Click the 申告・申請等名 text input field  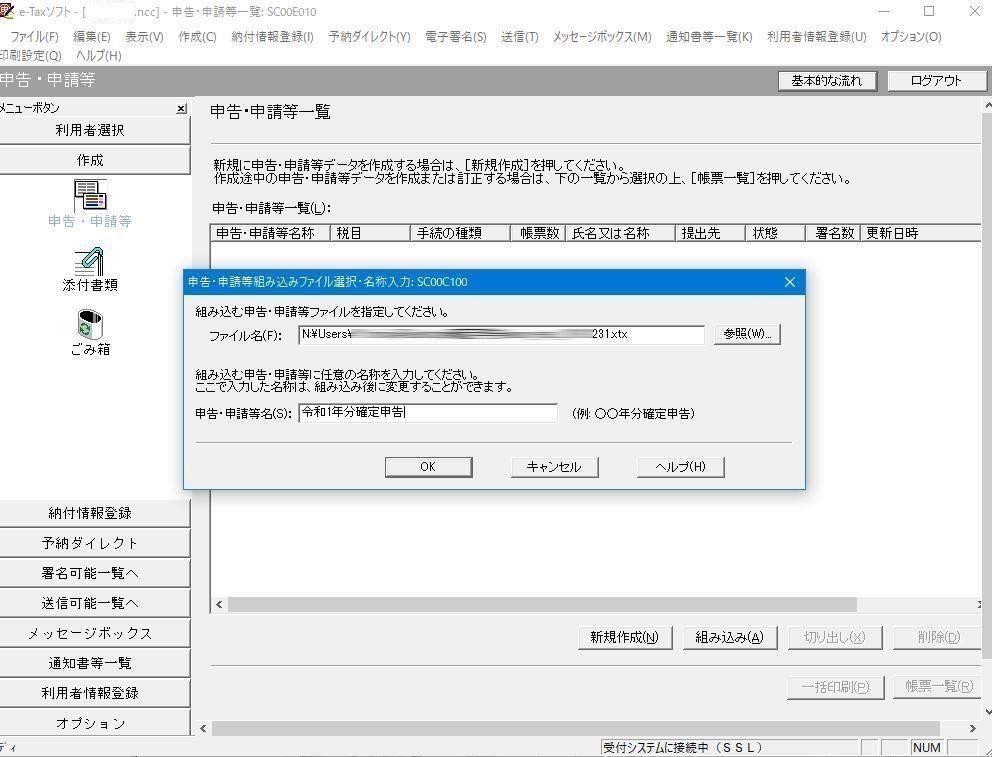click(430, 413)
